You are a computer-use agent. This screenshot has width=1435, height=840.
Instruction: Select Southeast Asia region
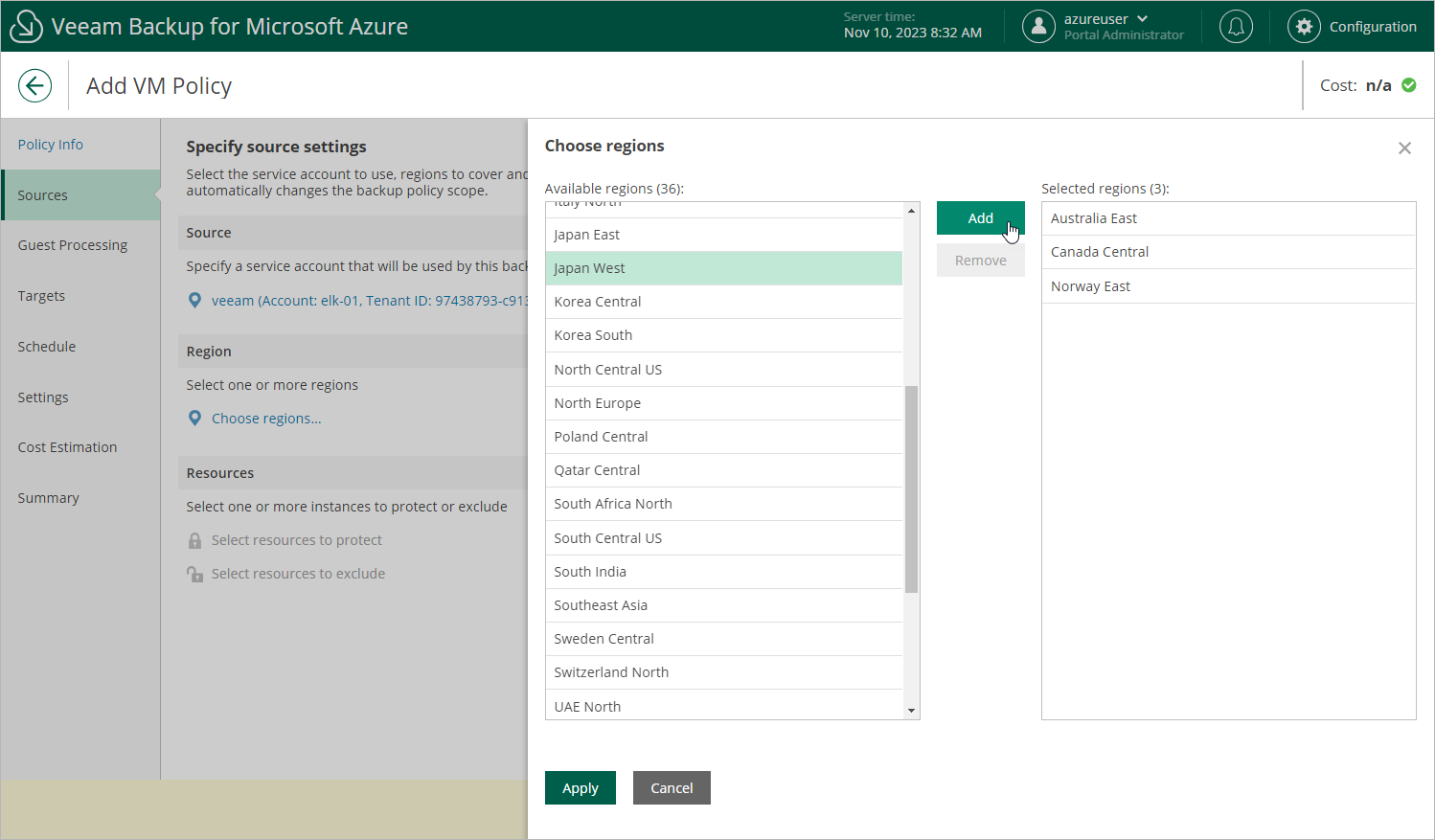724,605
